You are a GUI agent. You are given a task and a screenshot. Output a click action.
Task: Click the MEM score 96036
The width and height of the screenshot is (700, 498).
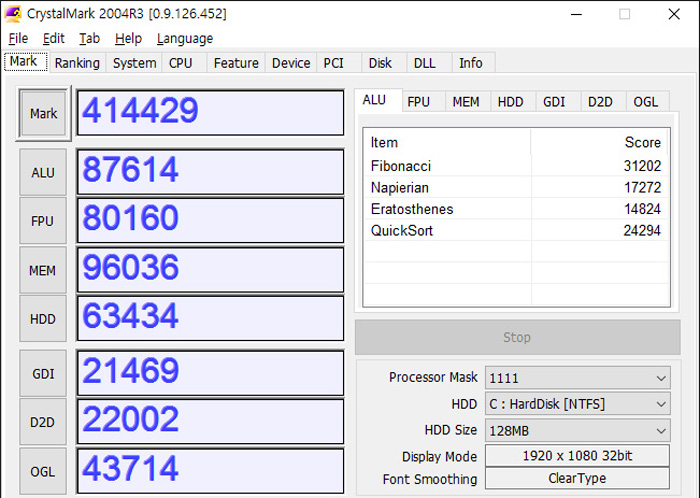coord(210,270)
